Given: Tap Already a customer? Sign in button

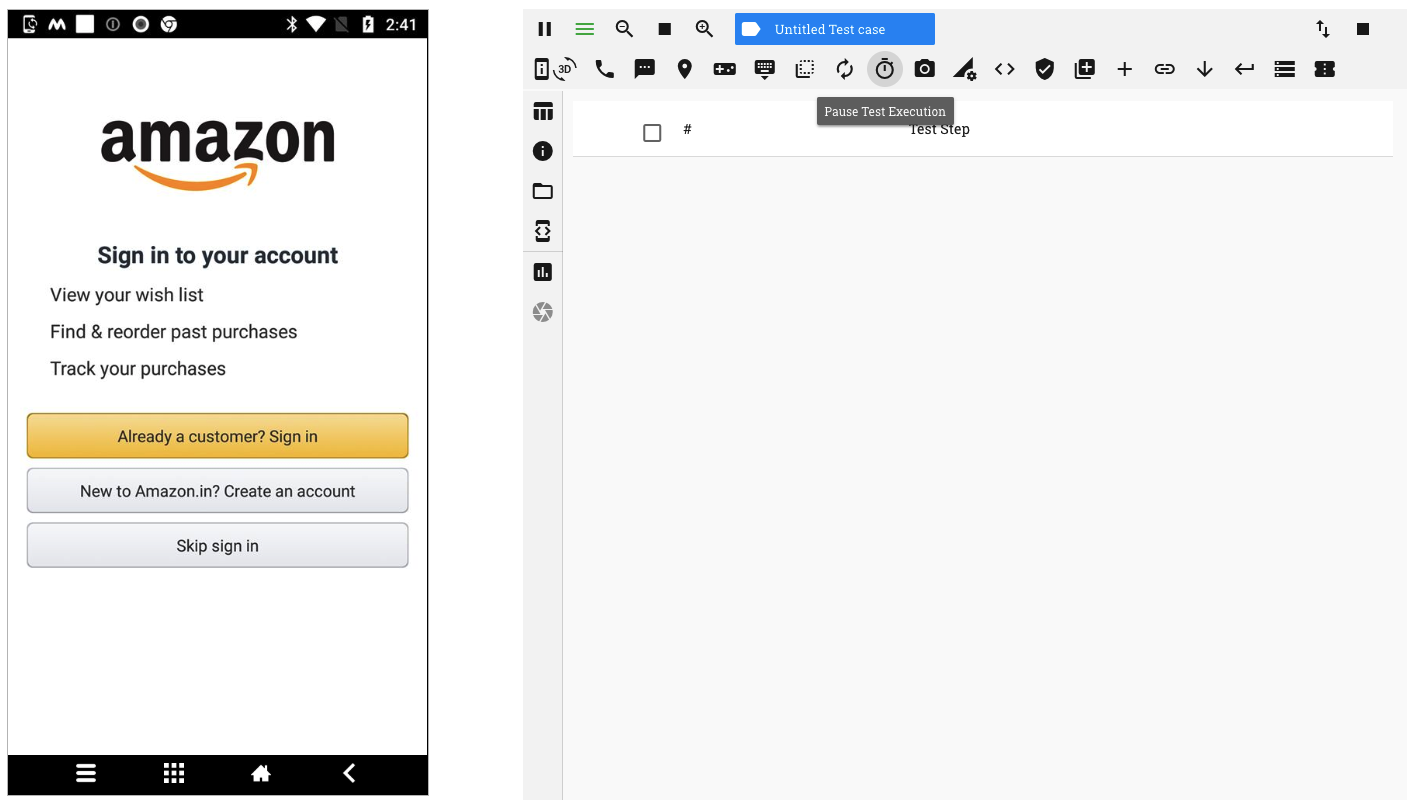Looking at the screenshot, I should [218, 436].
